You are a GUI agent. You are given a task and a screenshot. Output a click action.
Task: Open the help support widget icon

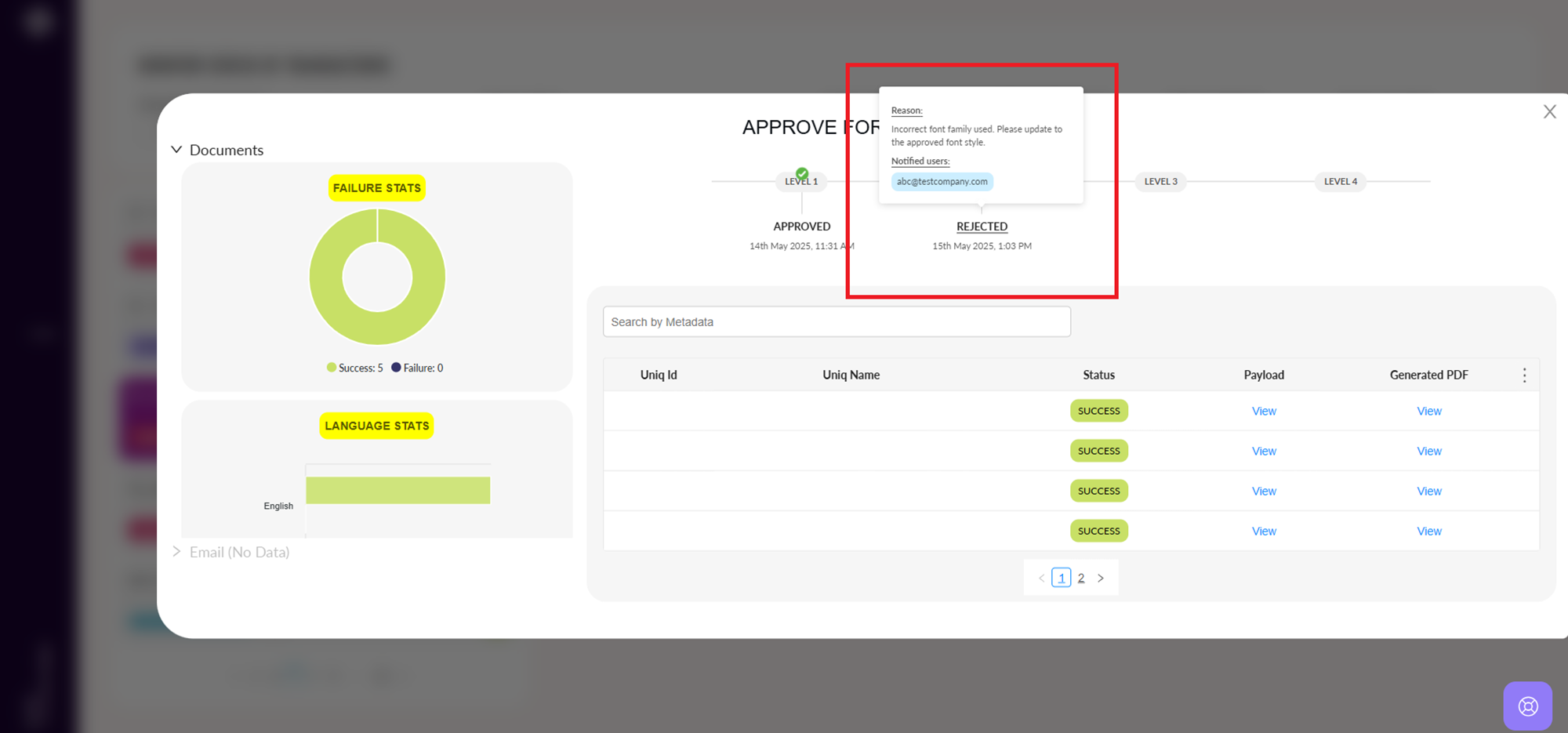point(1527,706)
